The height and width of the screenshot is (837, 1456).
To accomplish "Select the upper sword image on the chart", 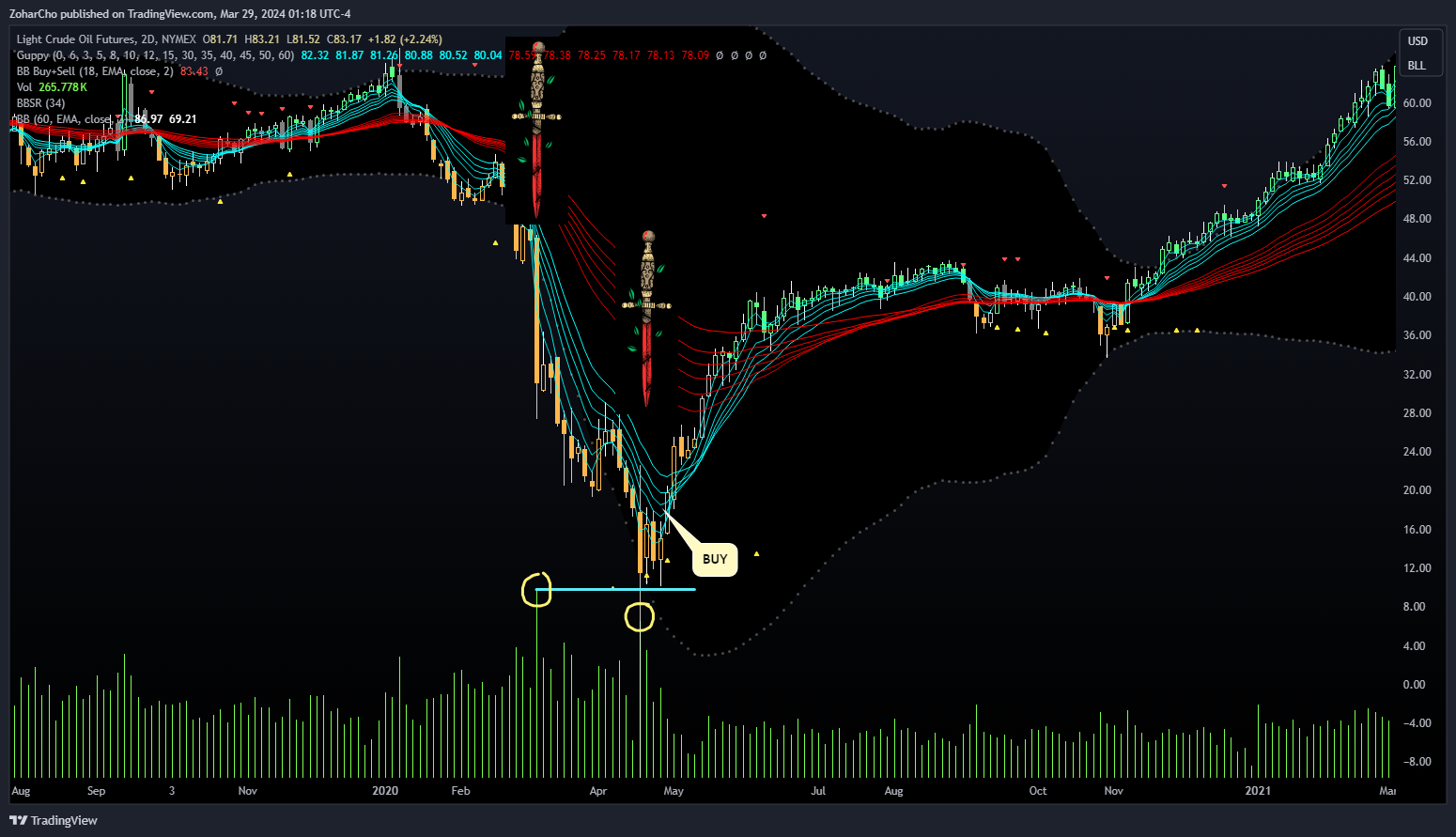I will [536, 130].
